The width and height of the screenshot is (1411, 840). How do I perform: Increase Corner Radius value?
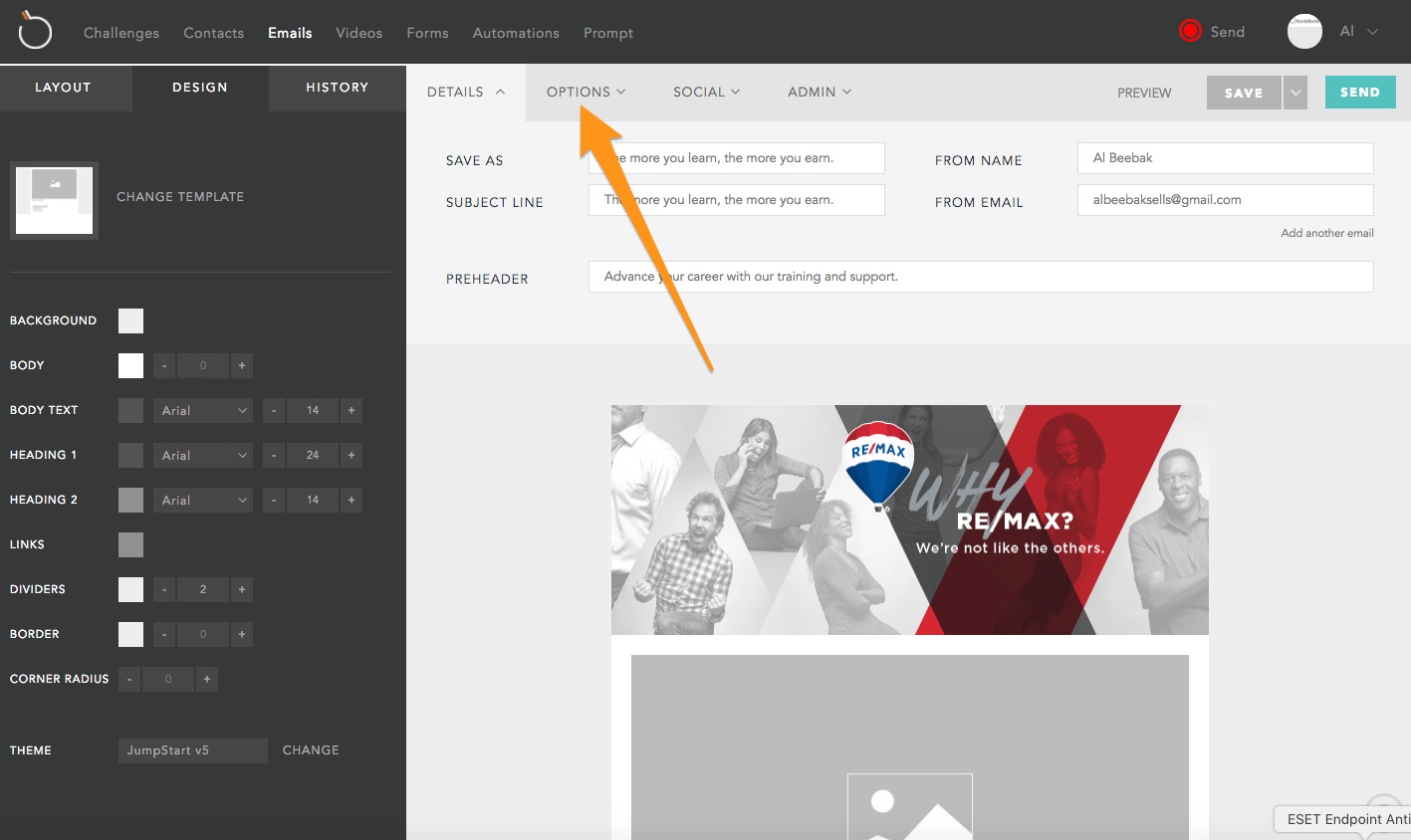pyautogui.click(x=206, y=679)
